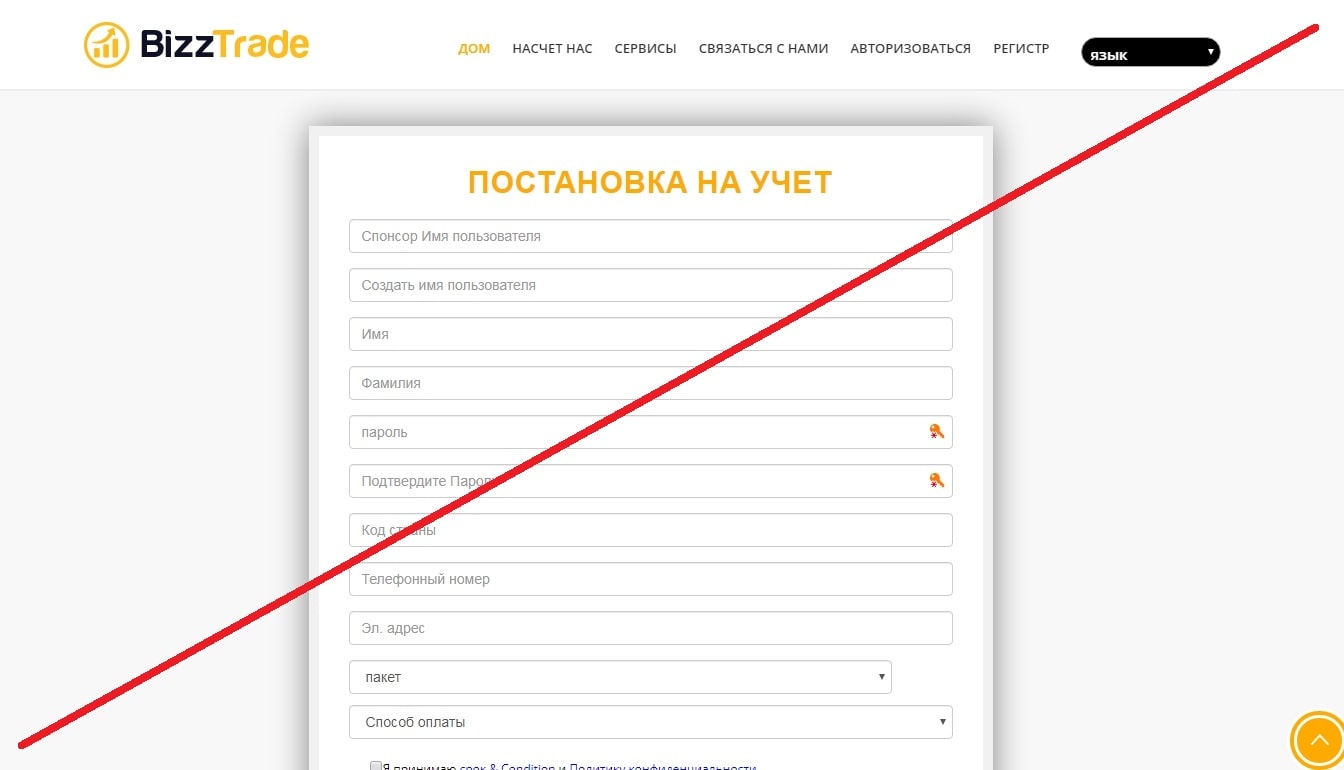Image resolution: width=1344 pixels, height=770 pixels.
Task: Go to the ДОМ menu item
Action: [x=474, y=48]
